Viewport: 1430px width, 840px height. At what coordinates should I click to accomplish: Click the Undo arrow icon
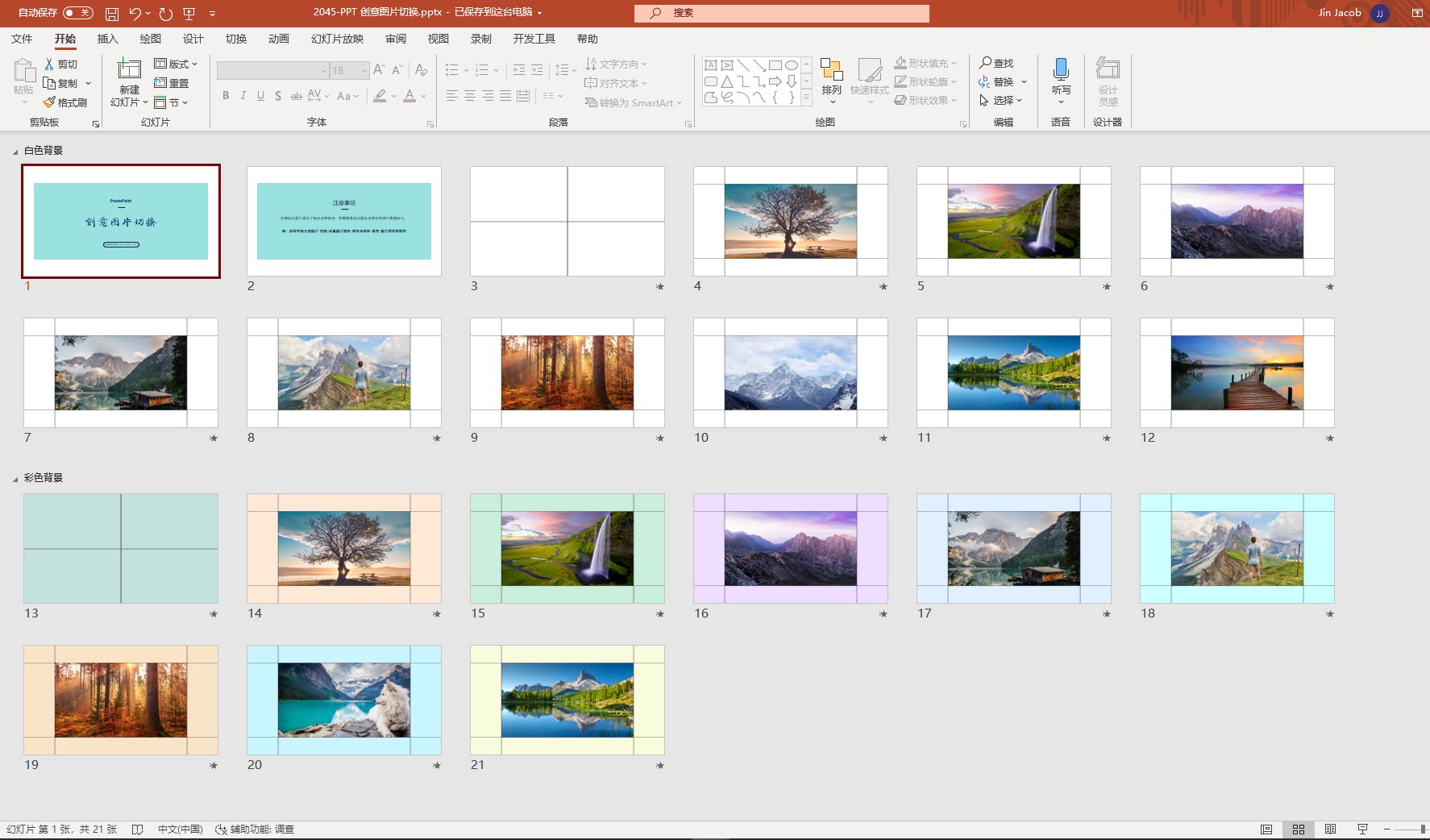click(135, 14)
